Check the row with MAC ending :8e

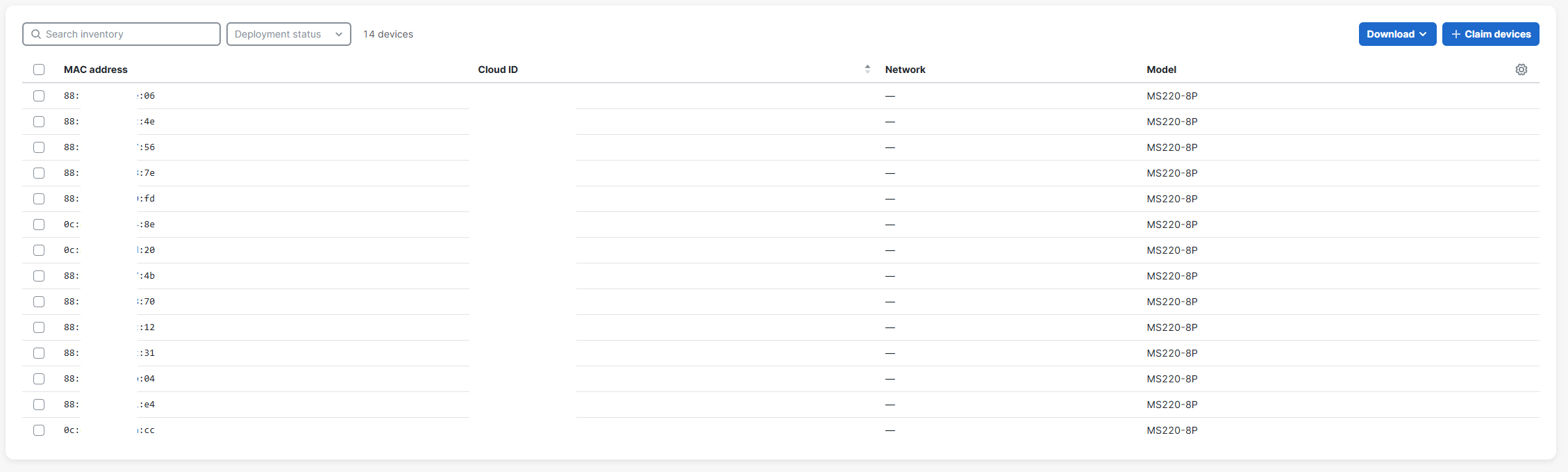tap(39, 225)
